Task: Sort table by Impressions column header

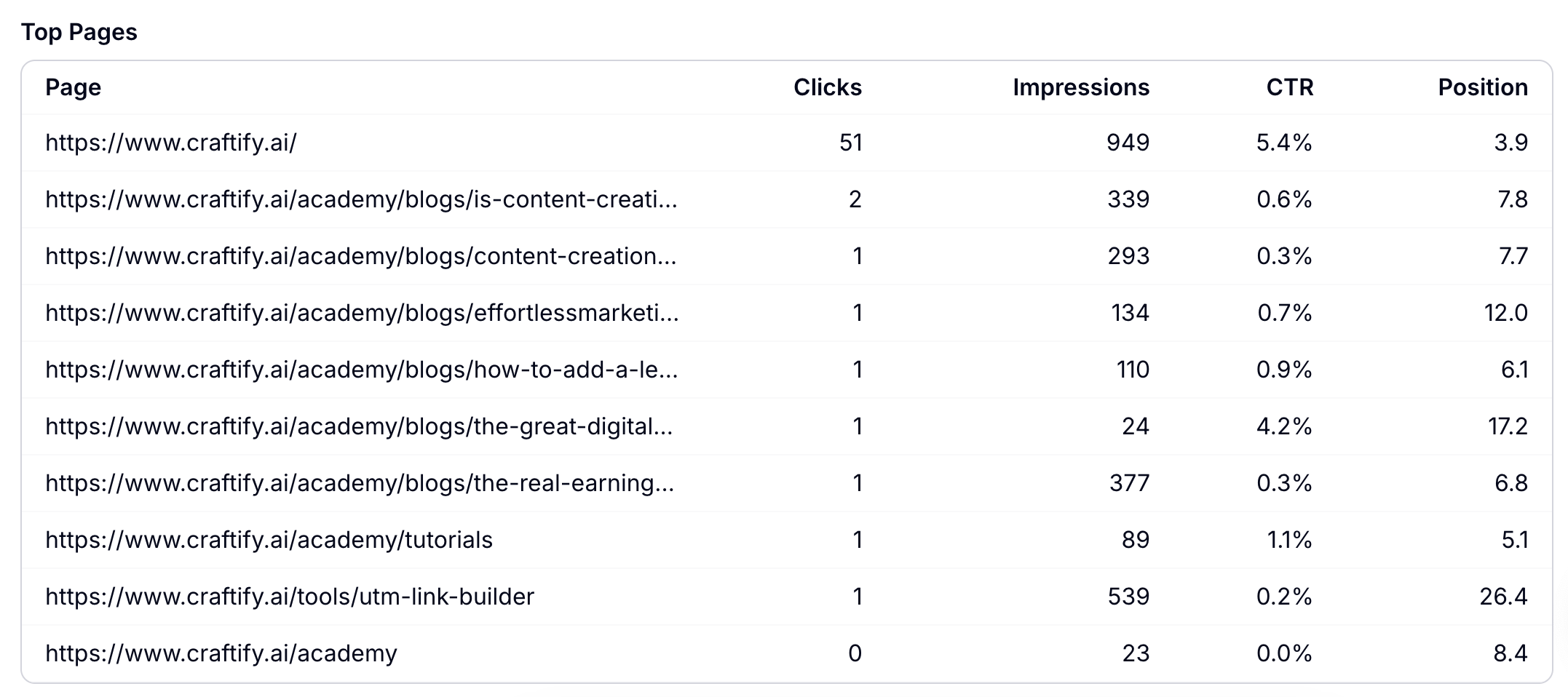Action: coord(1081,87)
